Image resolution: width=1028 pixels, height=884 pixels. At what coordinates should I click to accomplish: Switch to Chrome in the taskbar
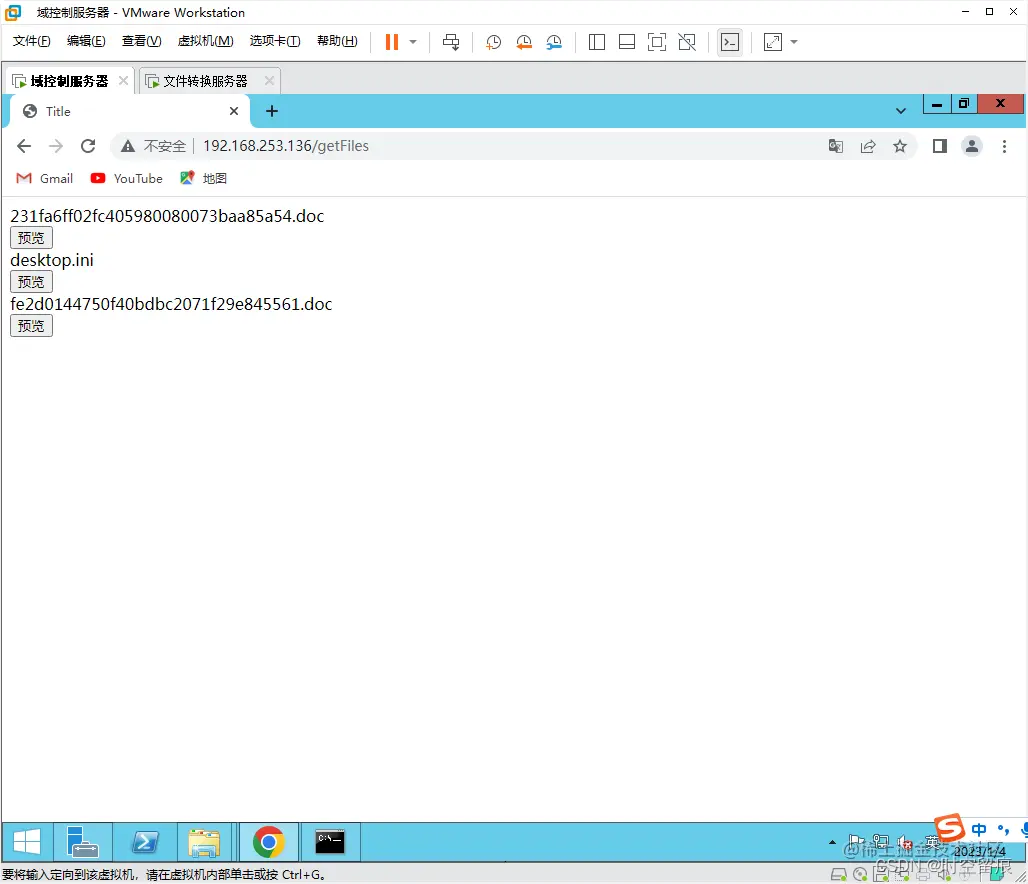coord(269,841)
